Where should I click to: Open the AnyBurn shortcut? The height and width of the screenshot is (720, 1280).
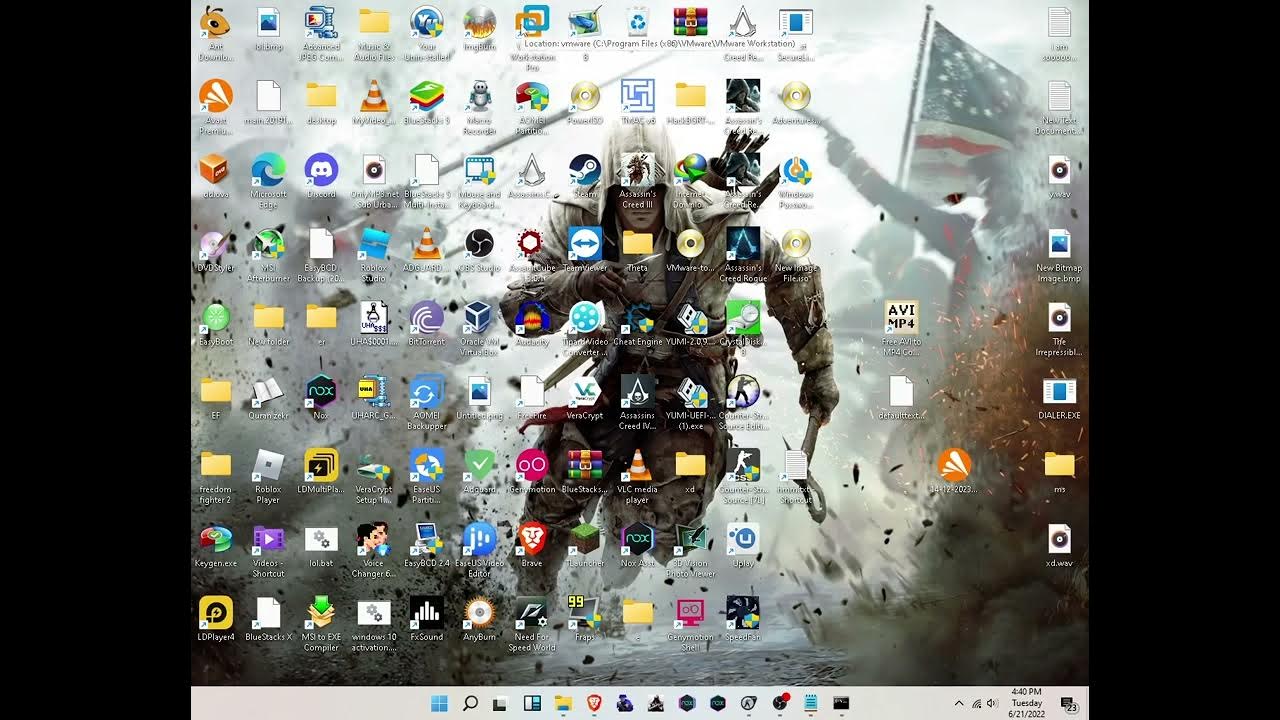coord(480,619)
